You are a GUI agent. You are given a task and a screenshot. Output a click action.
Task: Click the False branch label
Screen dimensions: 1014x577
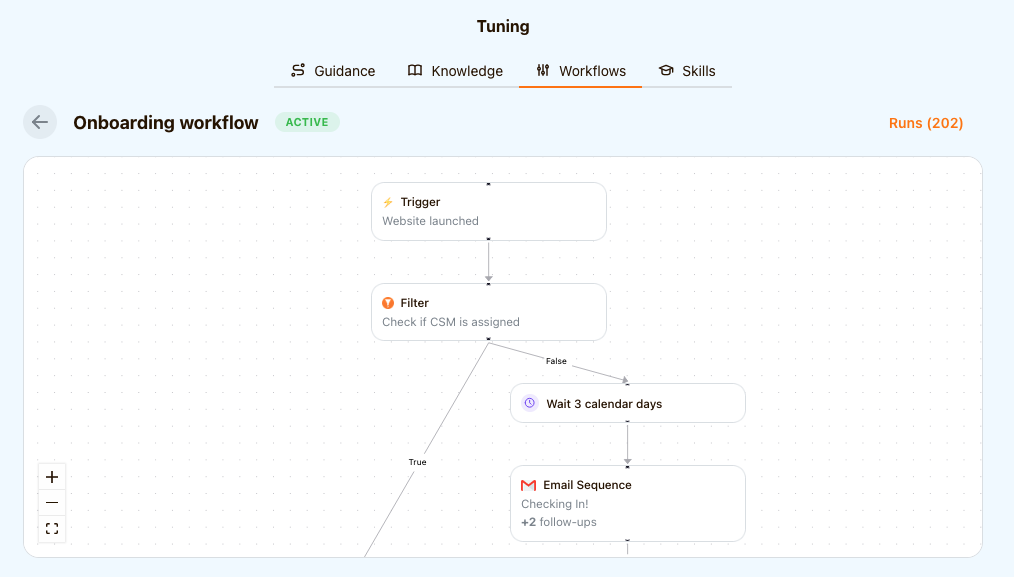click(x=556, y=361)
